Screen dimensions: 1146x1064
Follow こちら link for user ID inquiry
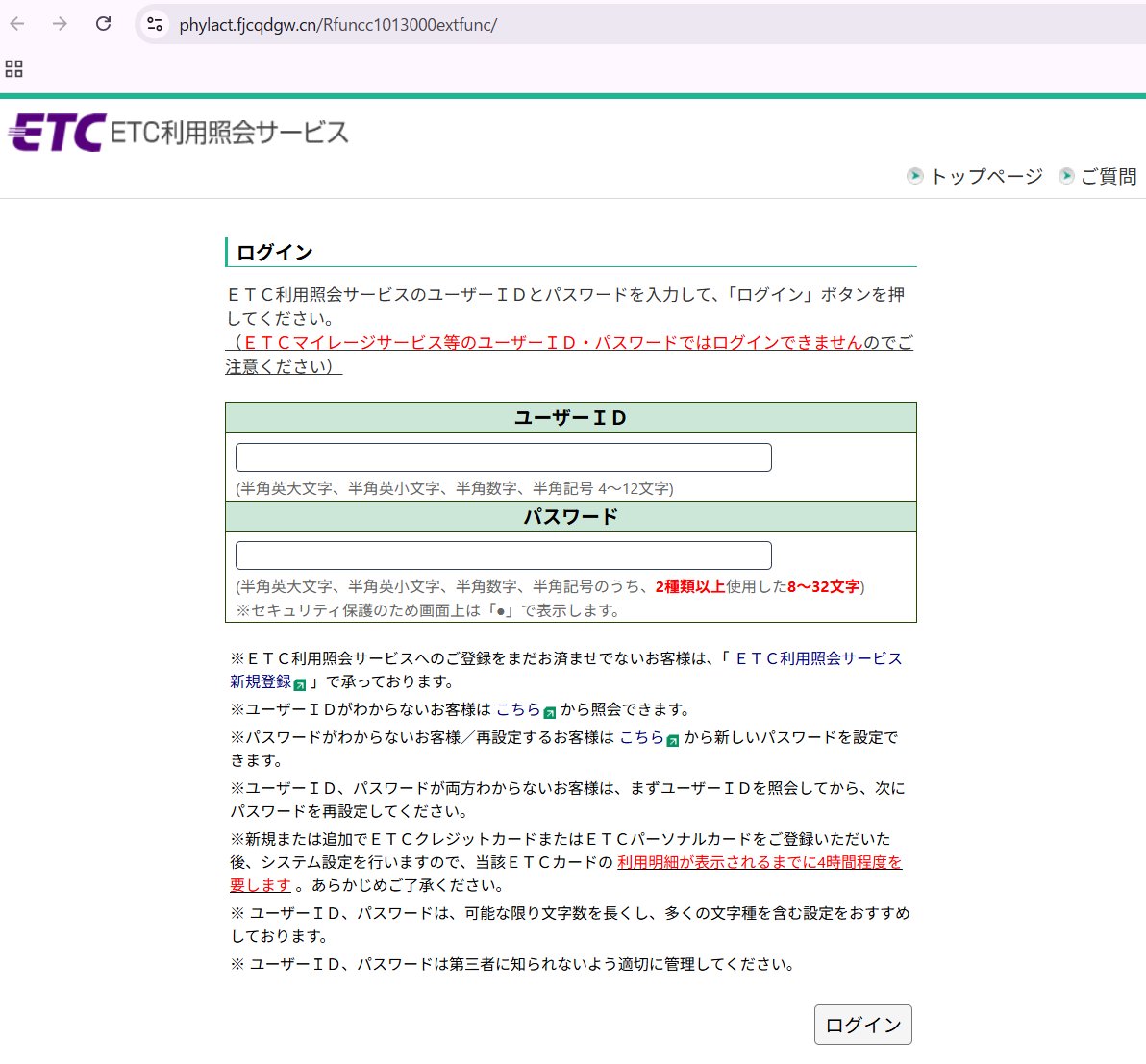click(518, 709)
